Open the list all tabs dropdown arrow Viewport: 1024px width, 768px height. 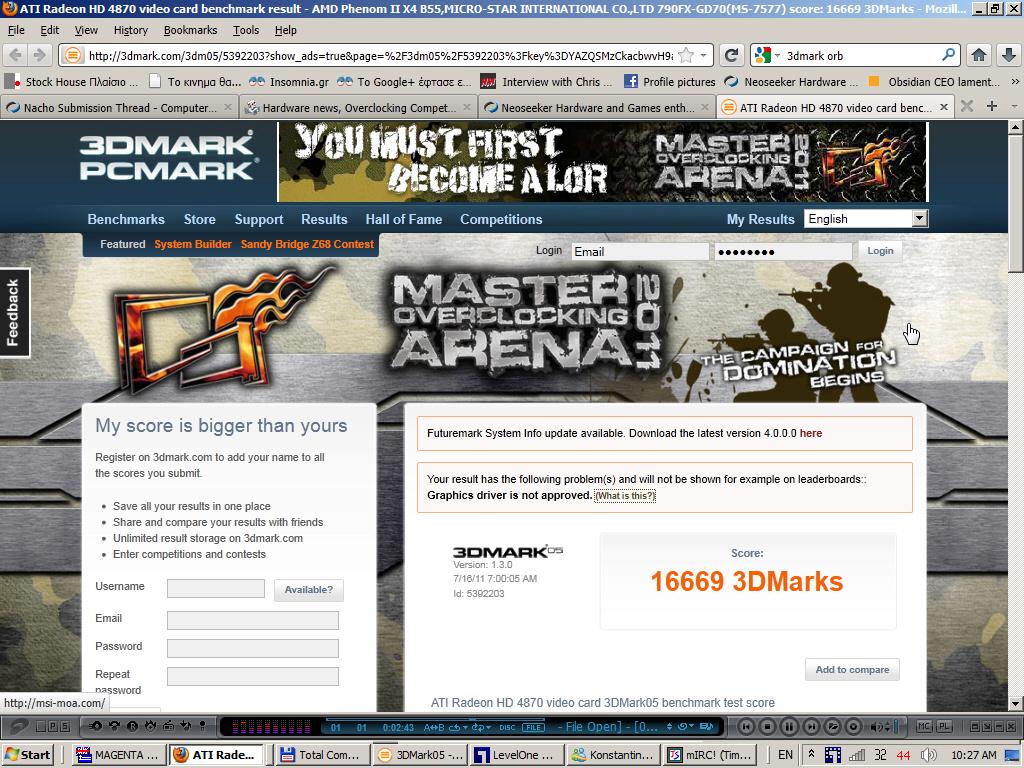1014,106
